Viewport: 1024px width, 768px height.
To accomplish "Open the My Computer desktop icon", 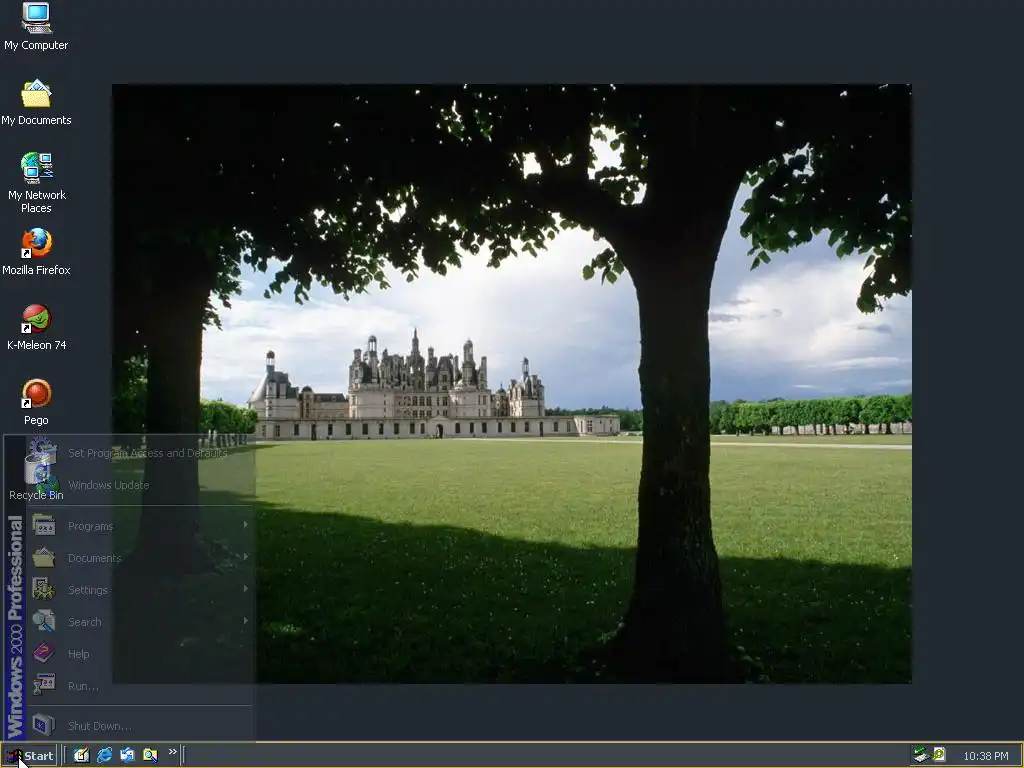I will [36, 26].
